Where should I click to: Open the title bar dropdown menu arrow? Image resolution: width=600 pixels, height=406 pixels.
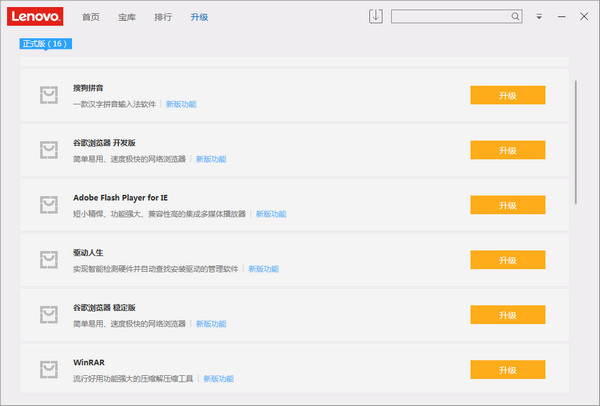click(x=539, y=16)
